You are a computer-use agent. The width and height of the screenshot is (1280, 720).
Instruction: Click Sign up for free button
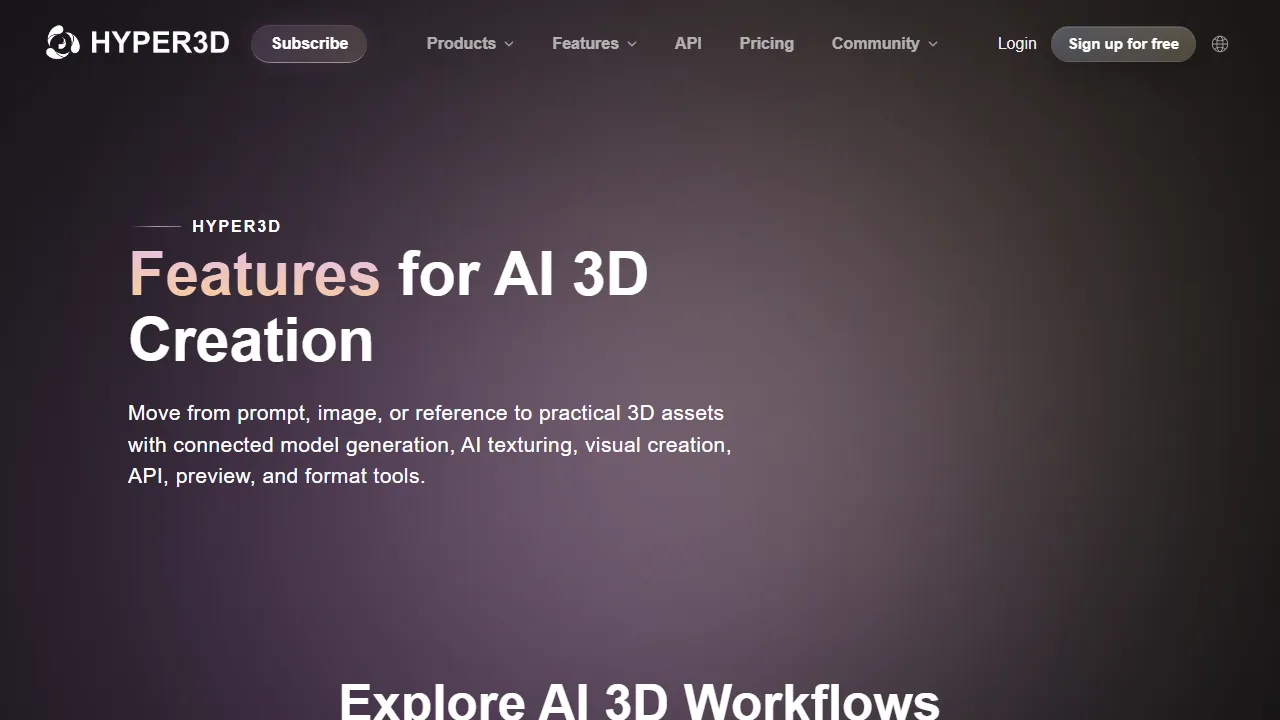[1123, 44]
